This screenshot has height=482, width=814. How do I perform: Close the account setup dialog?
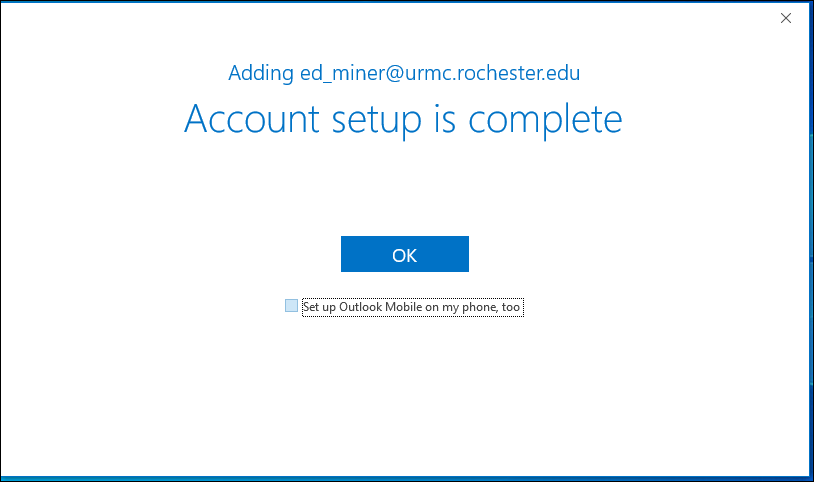786,17
